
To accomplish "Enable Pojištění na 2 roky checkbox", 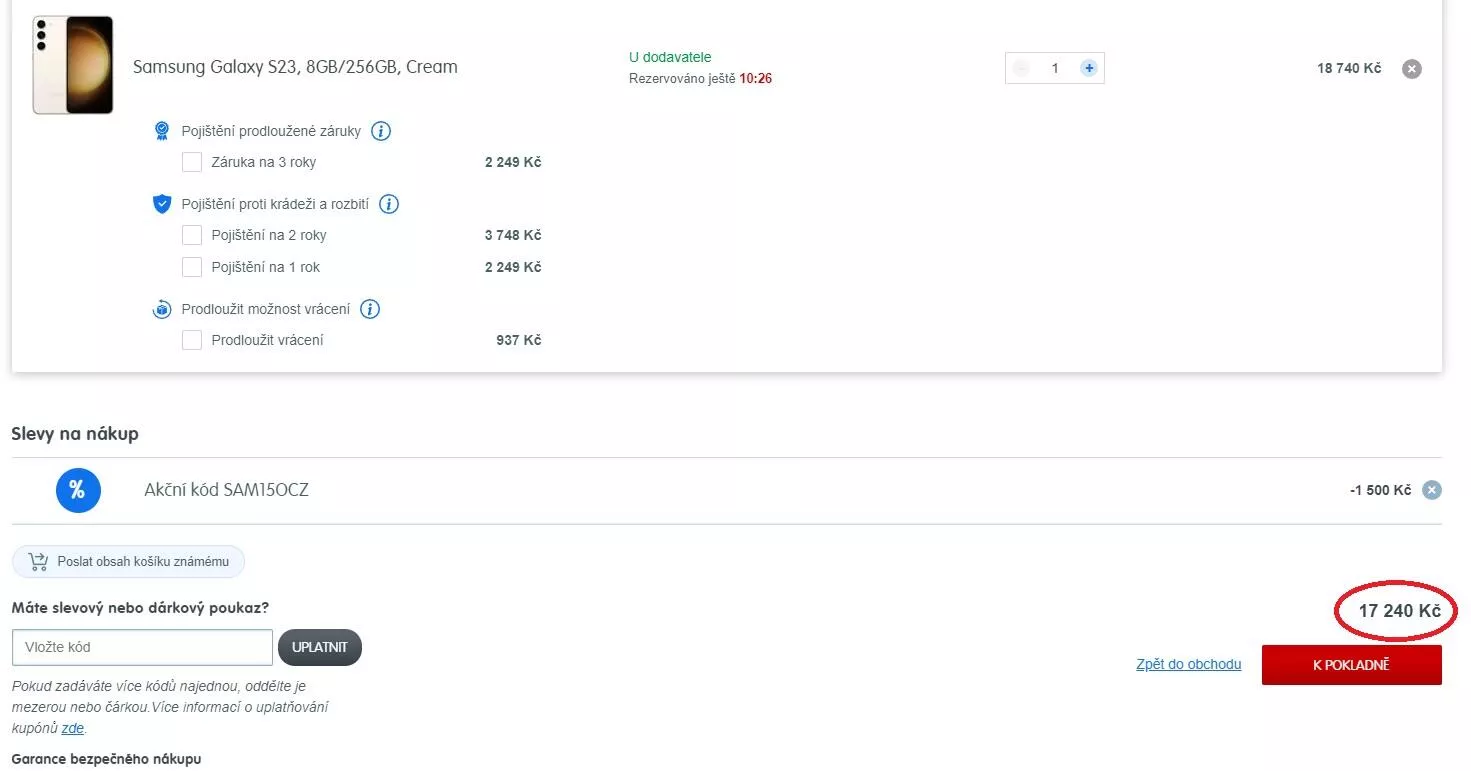I will 192,235.
